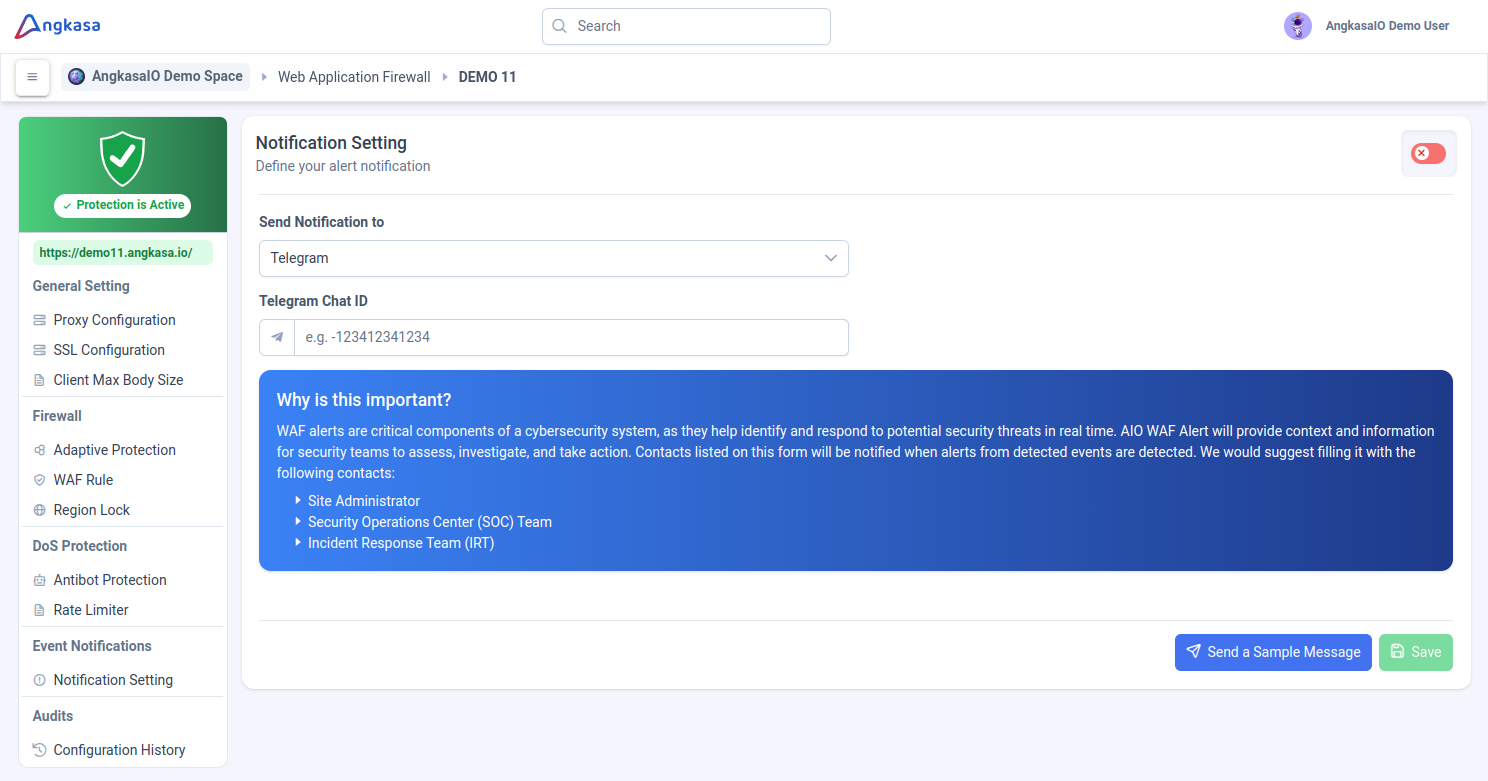The width and height of the screenshot is (1488, 781).
Task: Click the General Setting section heading
Action: click(x=81, y=286)
